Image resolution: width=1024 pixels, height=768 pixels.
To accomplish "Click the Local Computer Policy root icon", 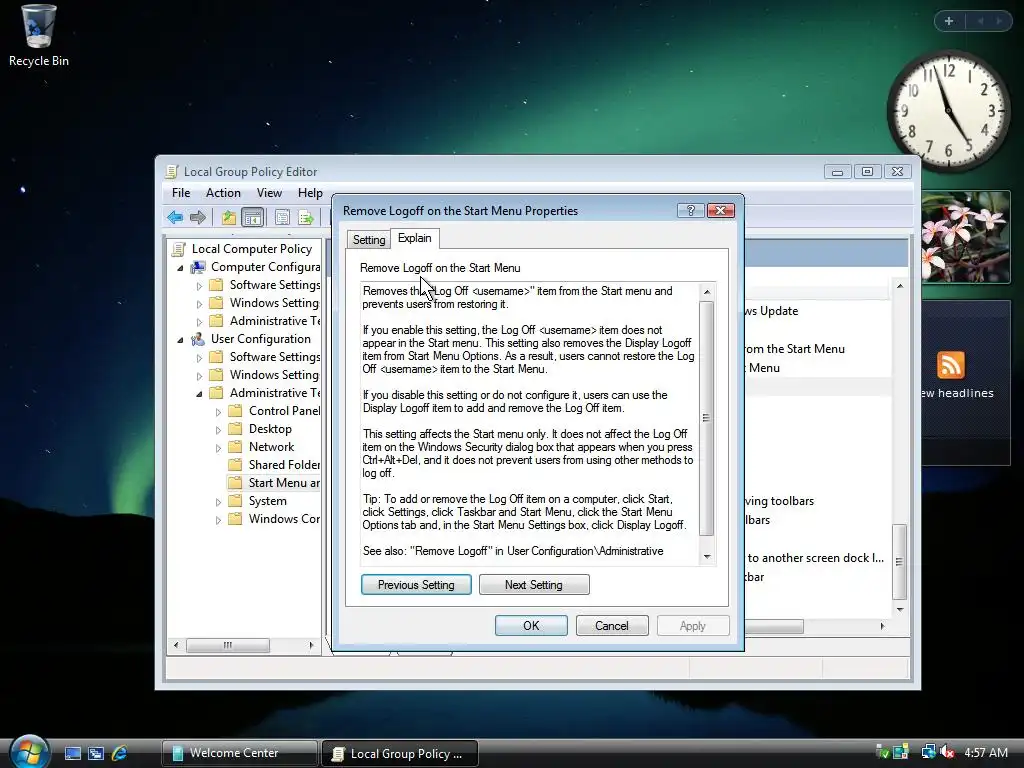I will point(178,249).
